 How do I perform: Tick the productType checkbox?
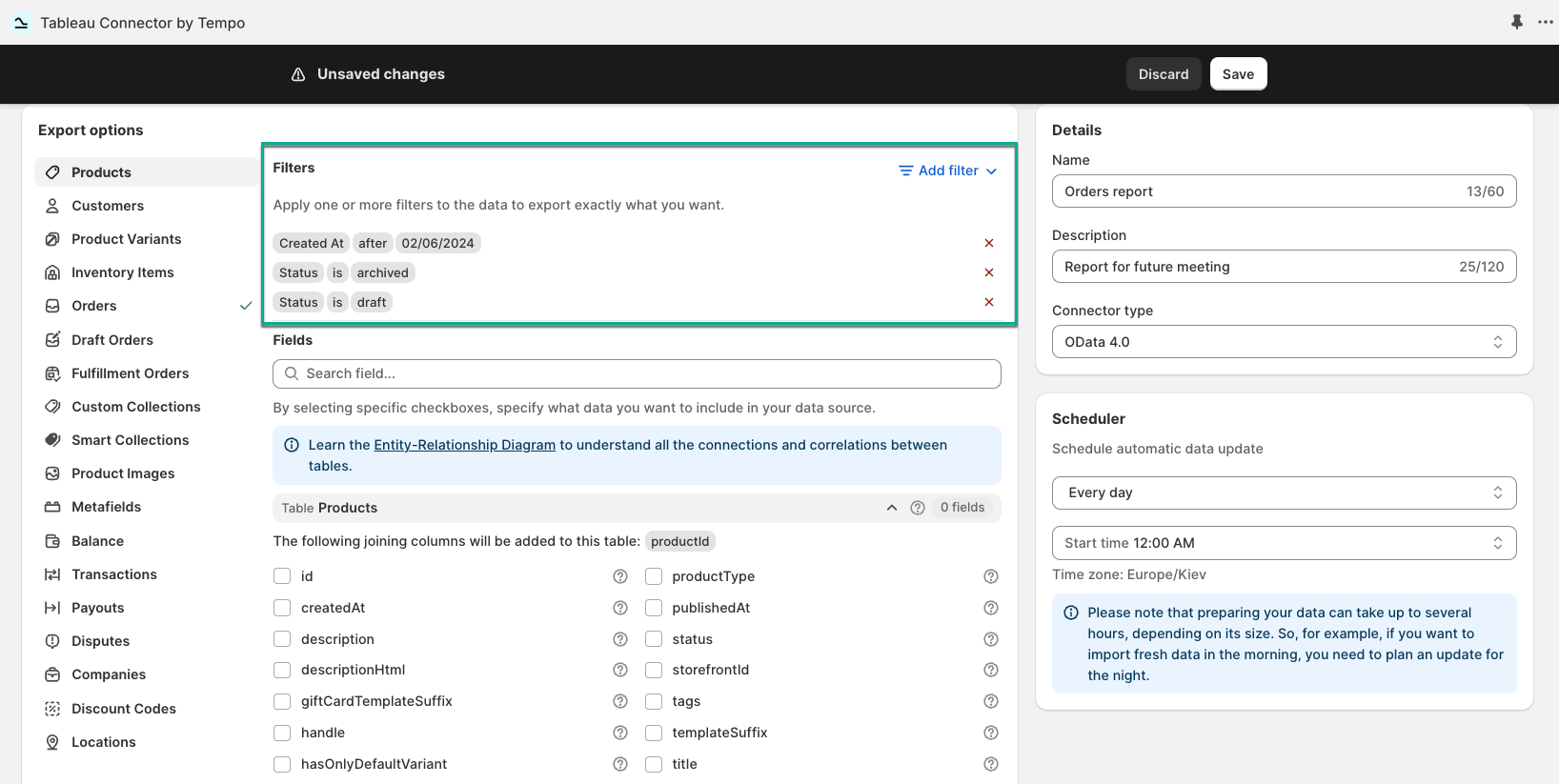[x=654, y=576]
